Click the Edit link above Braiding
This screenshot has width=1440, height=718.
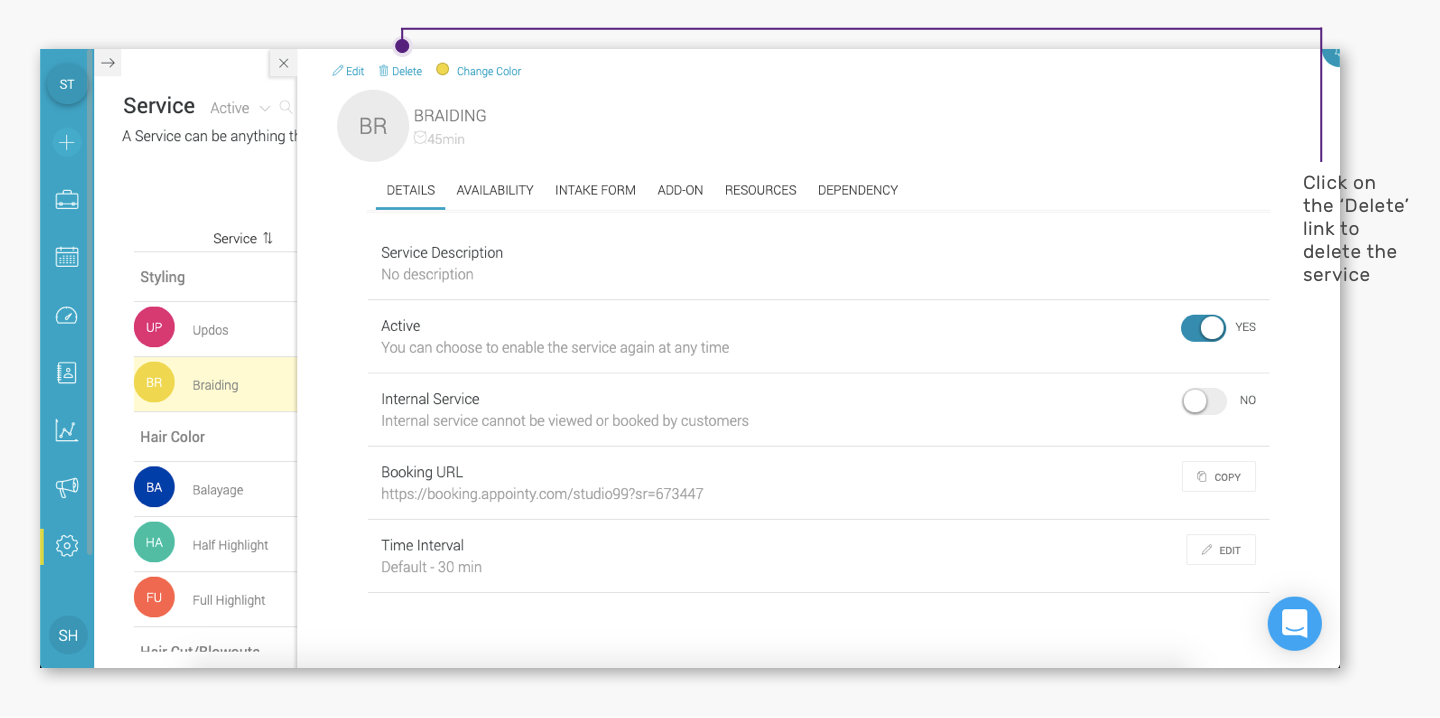pos(348,71)
